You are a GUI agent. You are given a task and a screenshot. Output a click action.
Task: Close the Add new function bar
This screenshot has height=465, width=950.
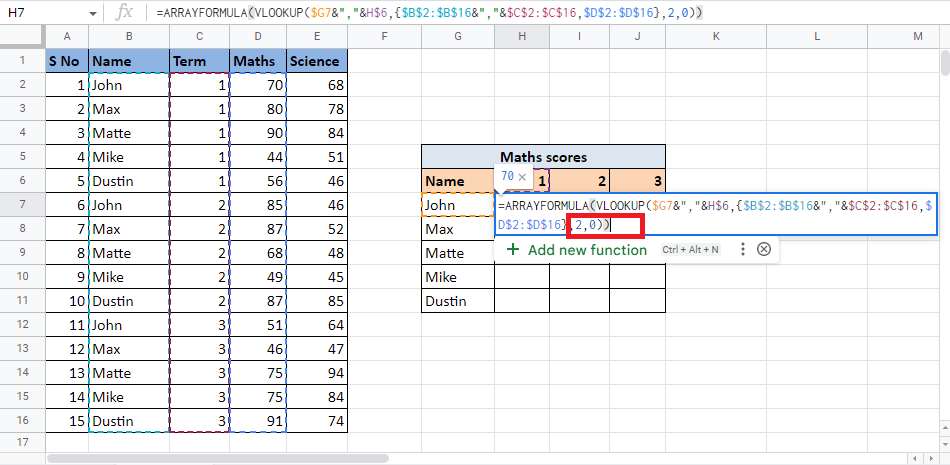pos(764,250)
